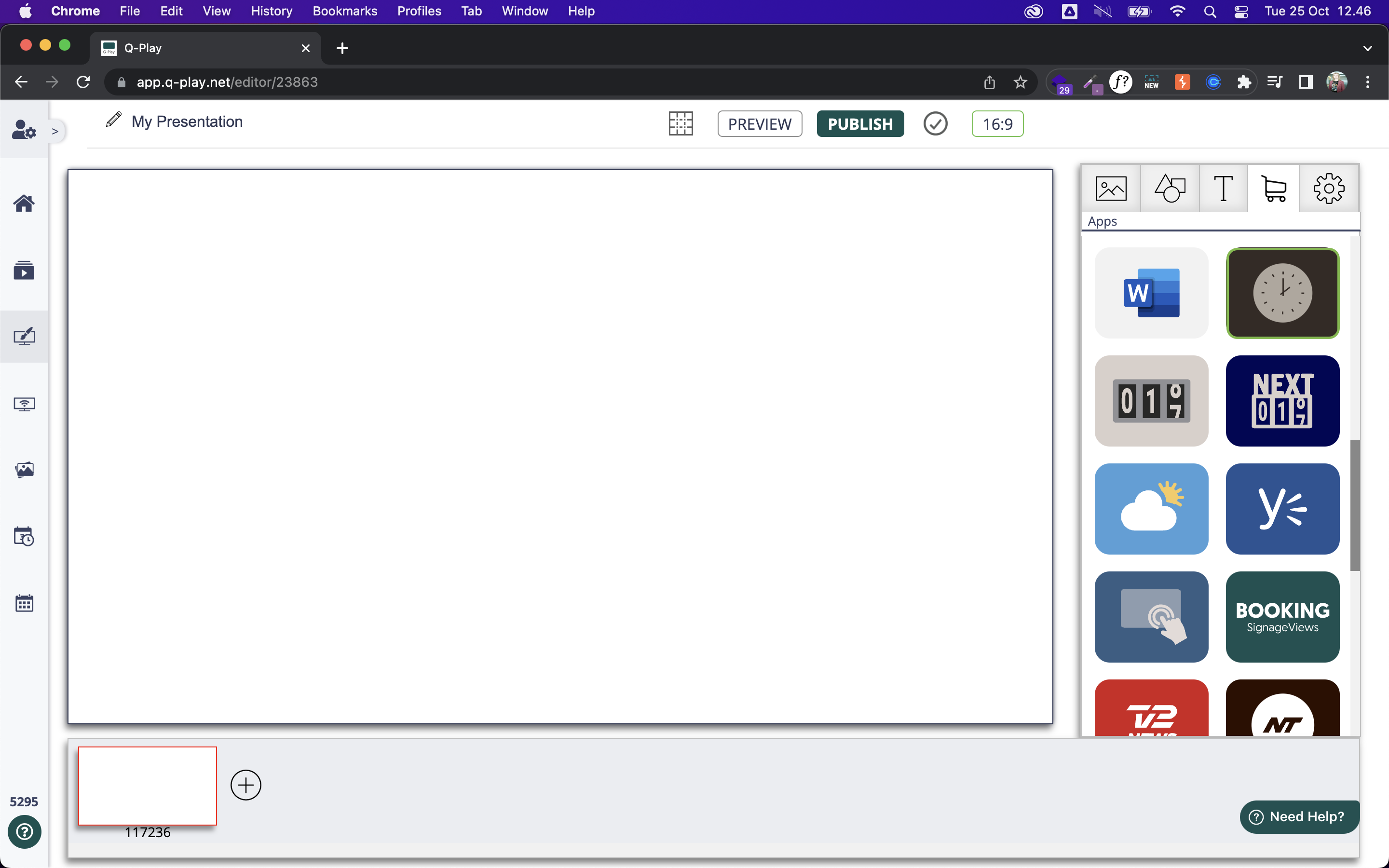Click the settings gear icon in toolbar

pos(1329,187)
